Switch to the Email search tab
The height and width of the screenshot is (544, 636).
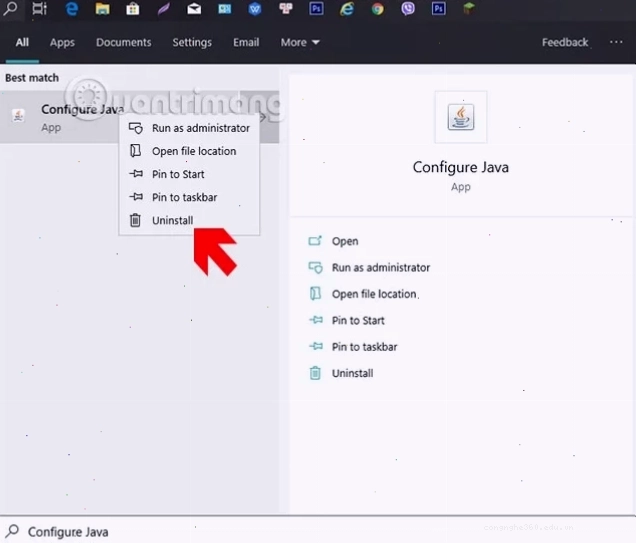click(x=246, y=42)
